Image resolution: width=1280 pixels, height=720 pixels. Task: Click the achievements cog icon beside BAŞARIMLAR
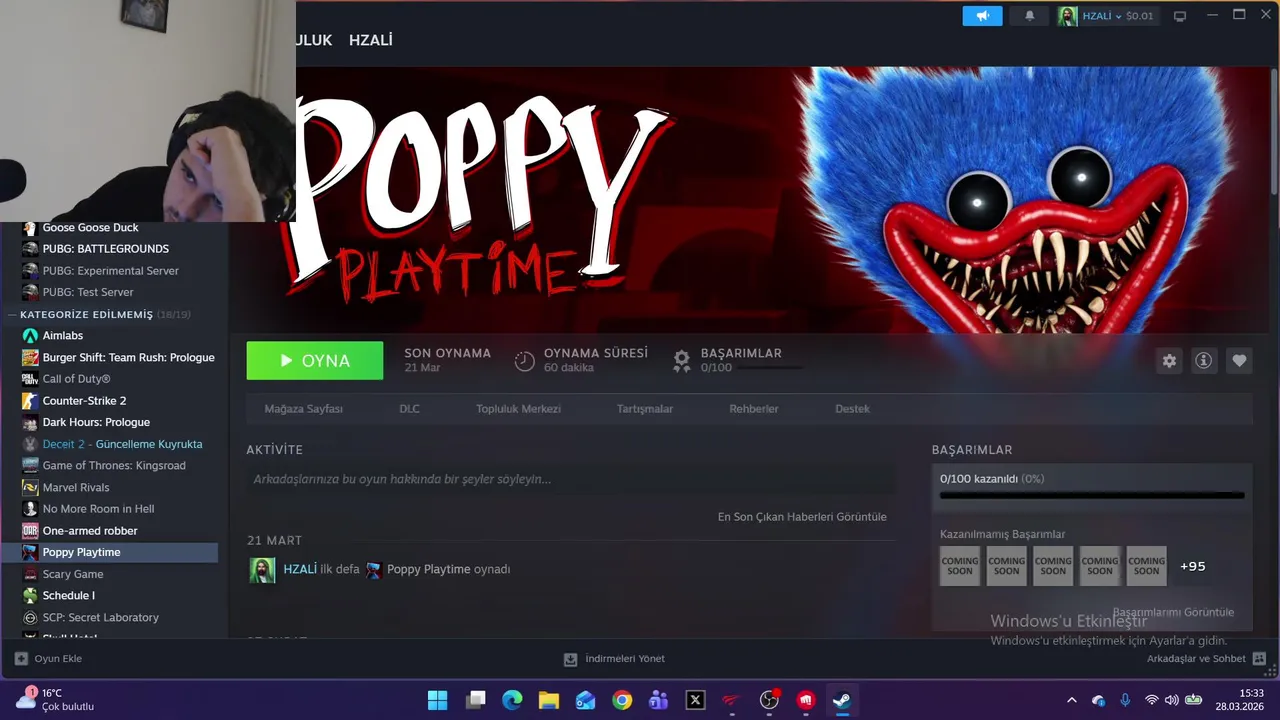(682, 361)
